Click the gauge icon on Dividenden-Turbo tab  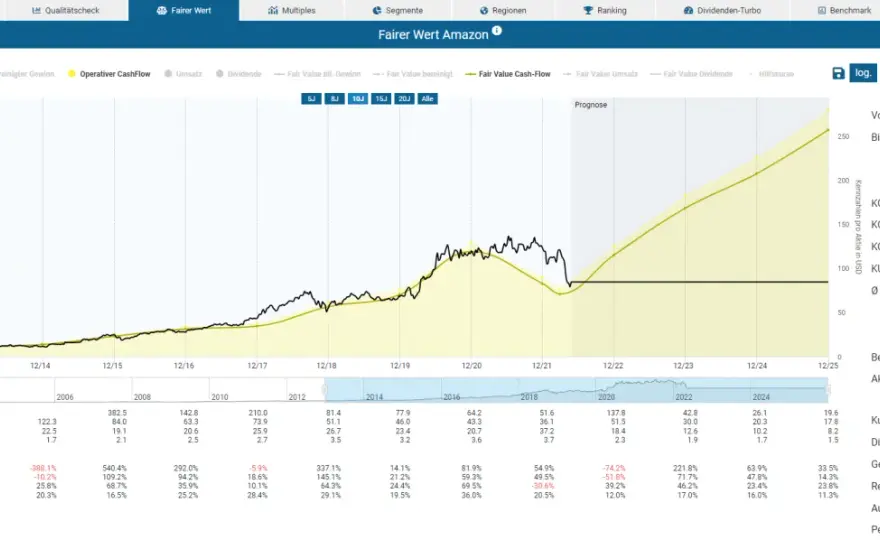click(x=688, y=10)
